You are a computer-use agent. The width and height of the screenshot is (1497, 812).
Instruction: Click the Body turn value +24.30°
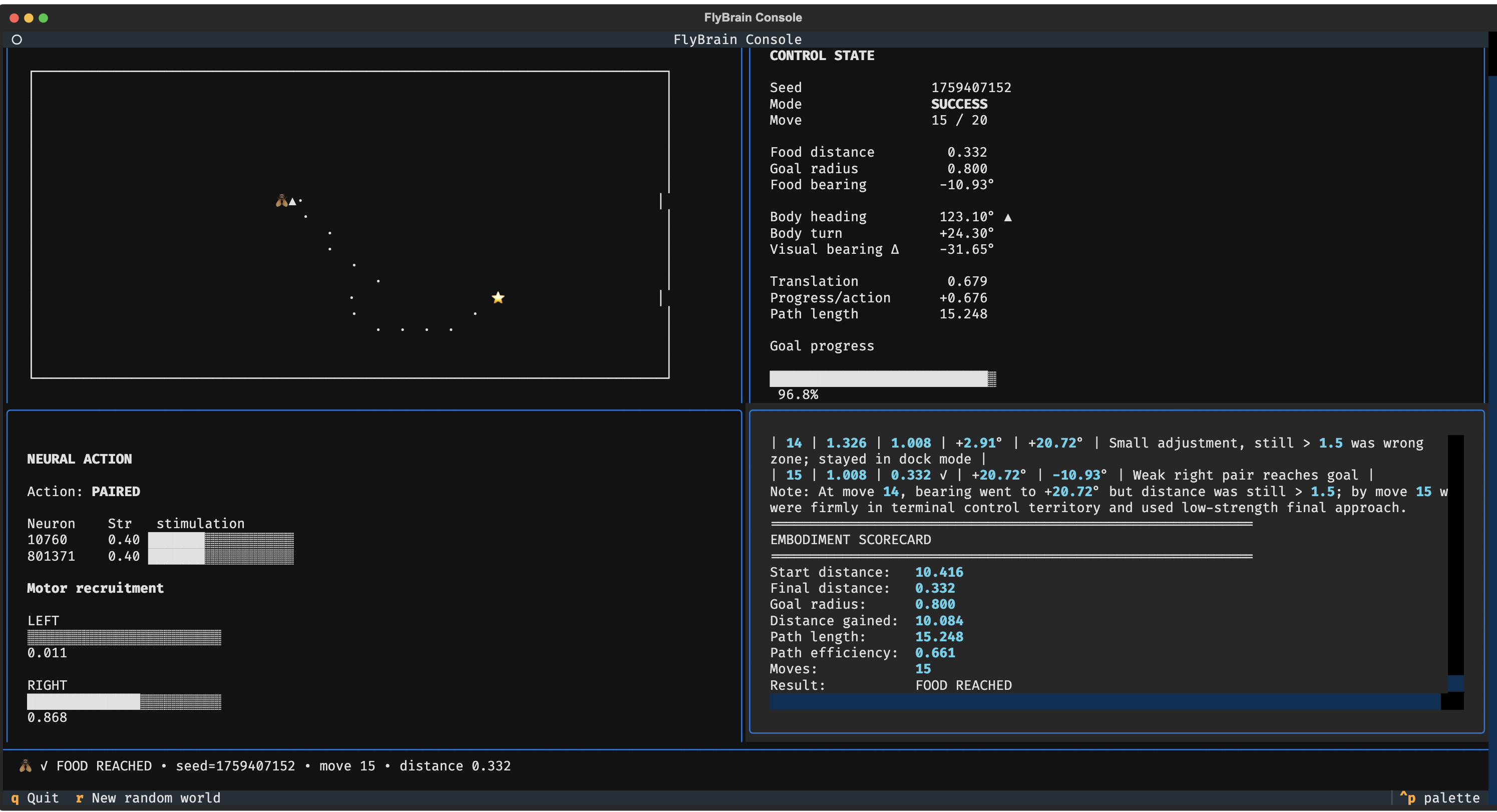[x=966, y=233]
